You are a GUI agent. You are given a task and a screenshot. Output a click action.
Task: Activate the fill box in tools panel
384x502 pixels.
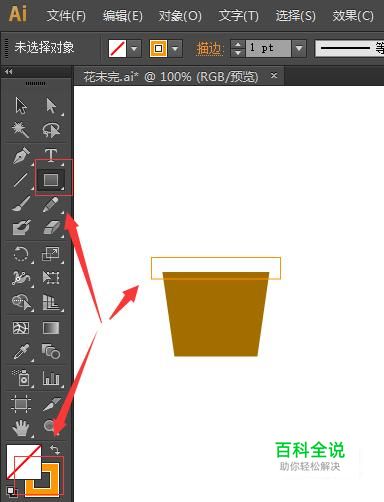(23, 462)
